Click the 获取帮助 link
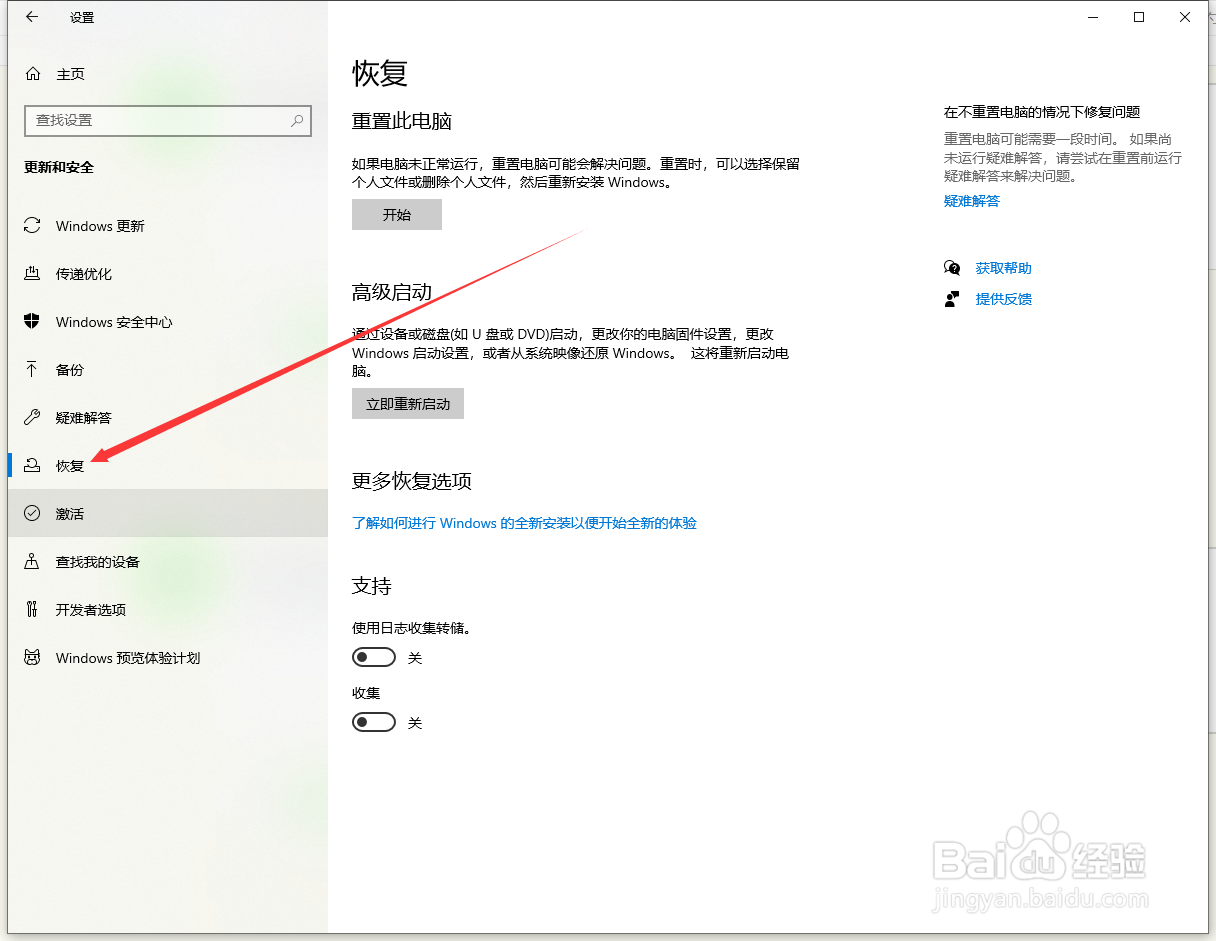The image size is (1216, 941). tap(1004, 268)
